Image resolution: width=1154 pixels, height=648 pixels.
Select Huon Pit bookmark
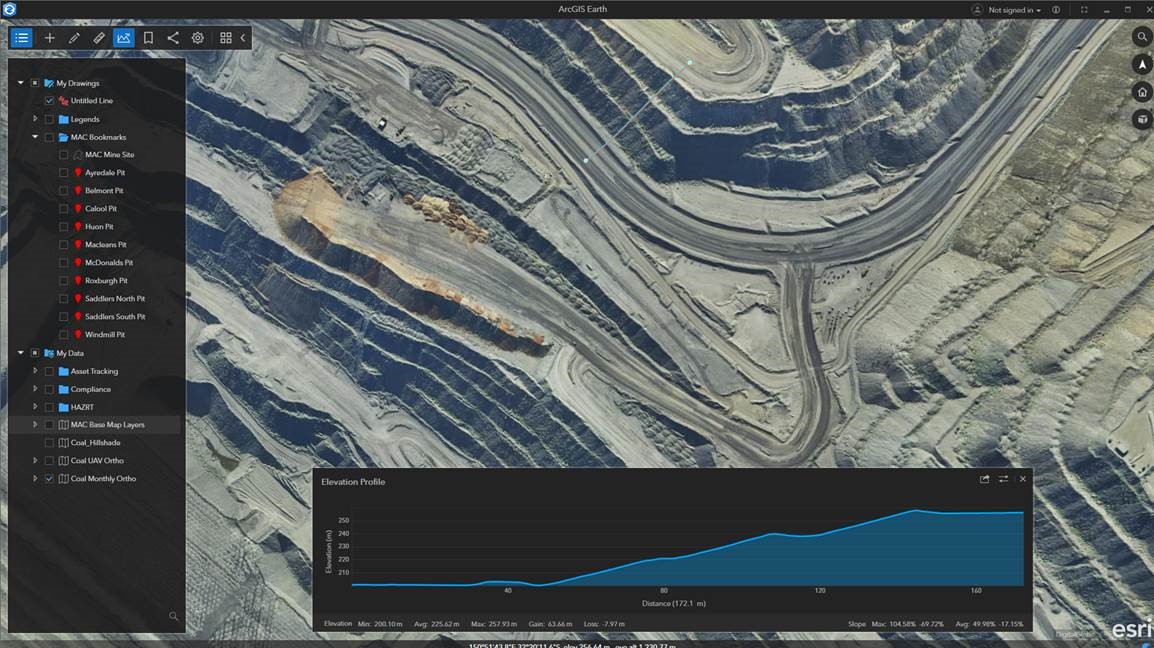coord(99,227)
